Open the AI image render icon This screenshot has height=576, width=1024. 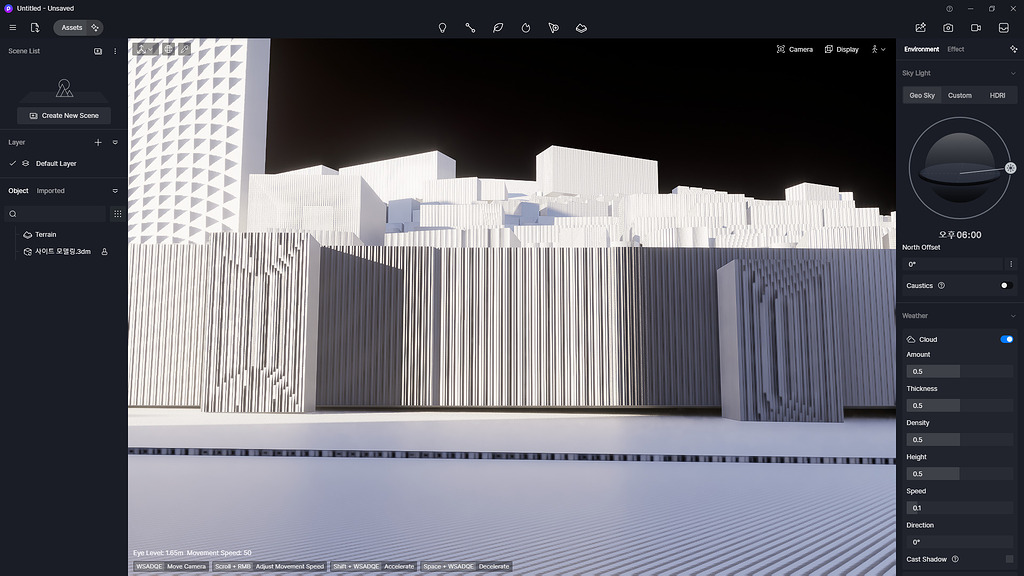(921, 27)
